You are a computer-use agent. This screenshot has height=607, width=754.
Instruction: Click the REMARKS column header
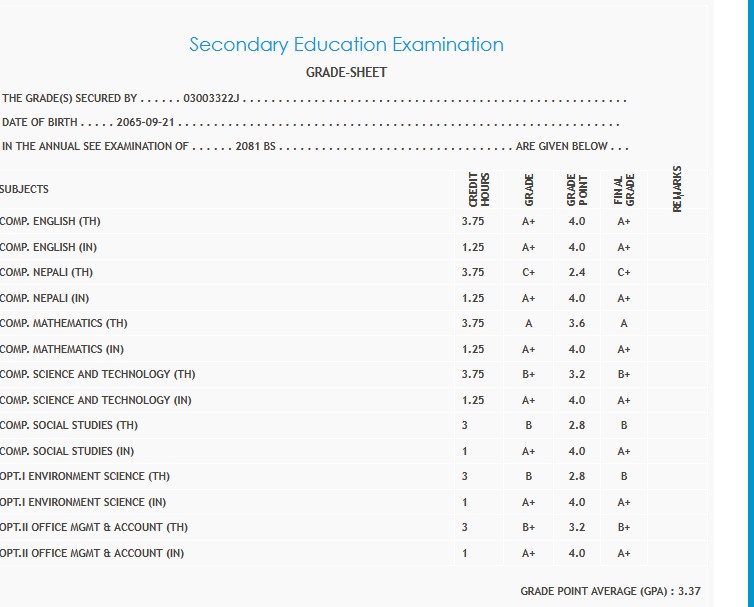(678, 189)
